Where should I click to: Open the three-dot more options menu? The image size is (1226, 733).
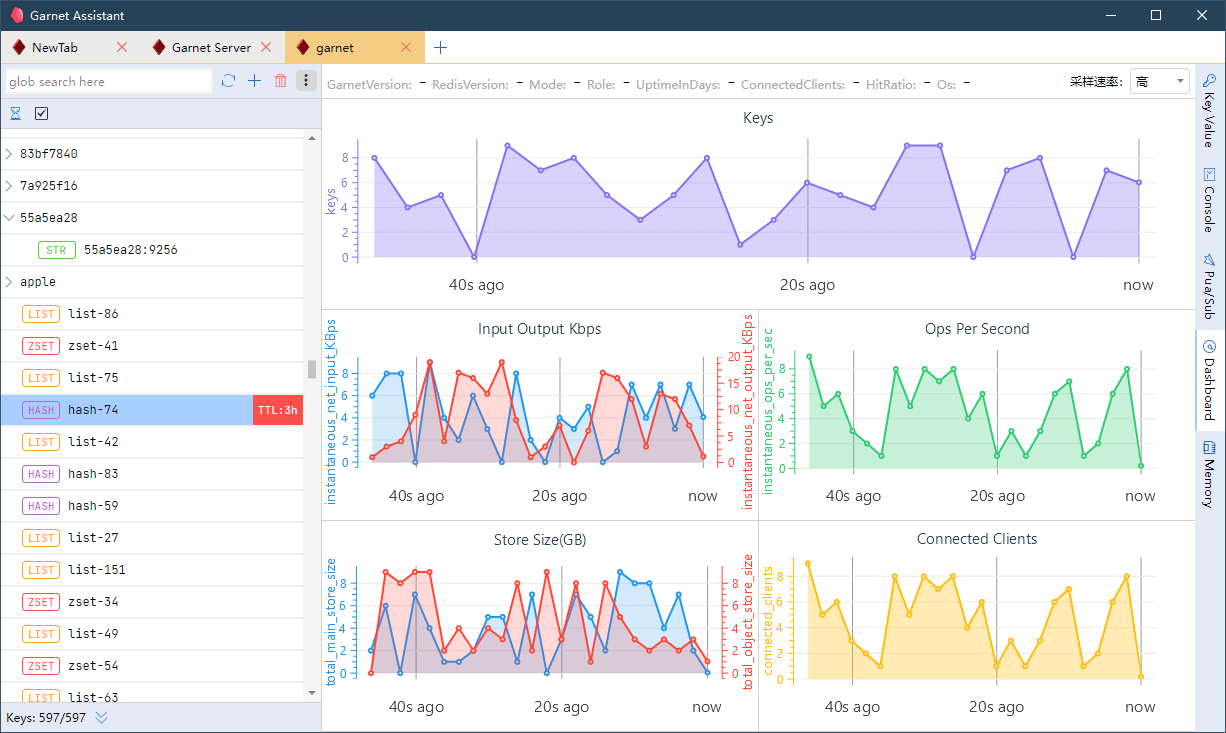click(306, 81)
